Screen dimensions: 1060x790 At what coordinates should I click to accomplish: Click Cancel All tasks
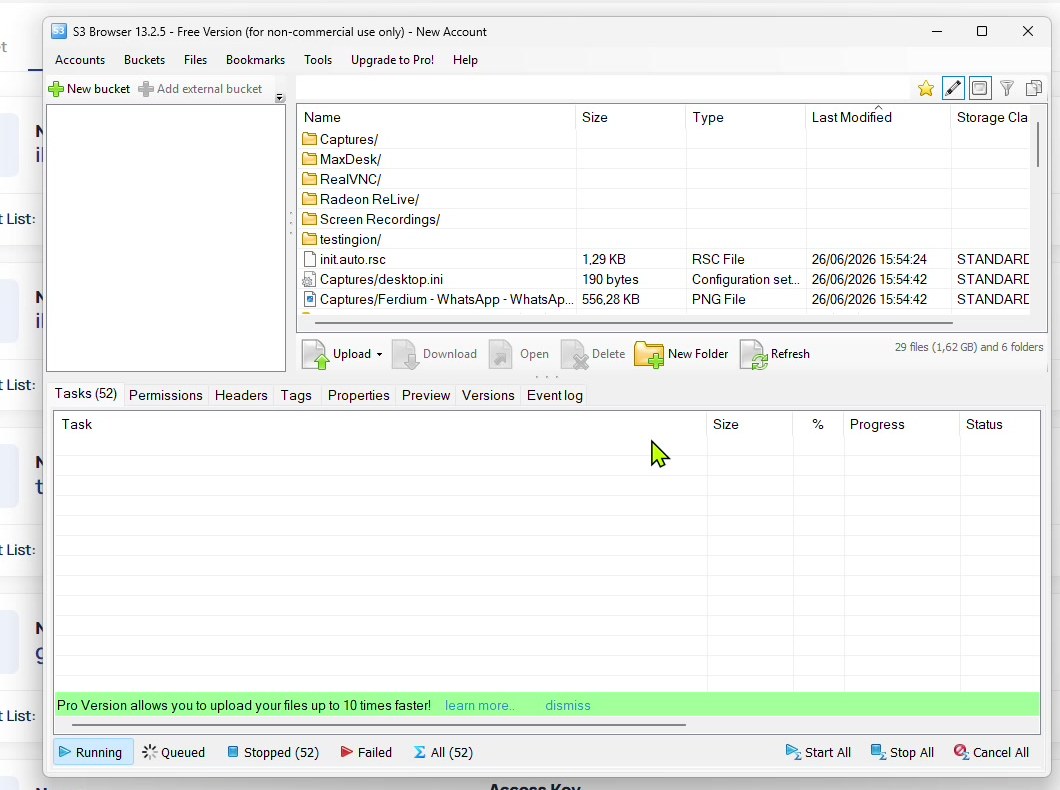(x=992, y=752)
